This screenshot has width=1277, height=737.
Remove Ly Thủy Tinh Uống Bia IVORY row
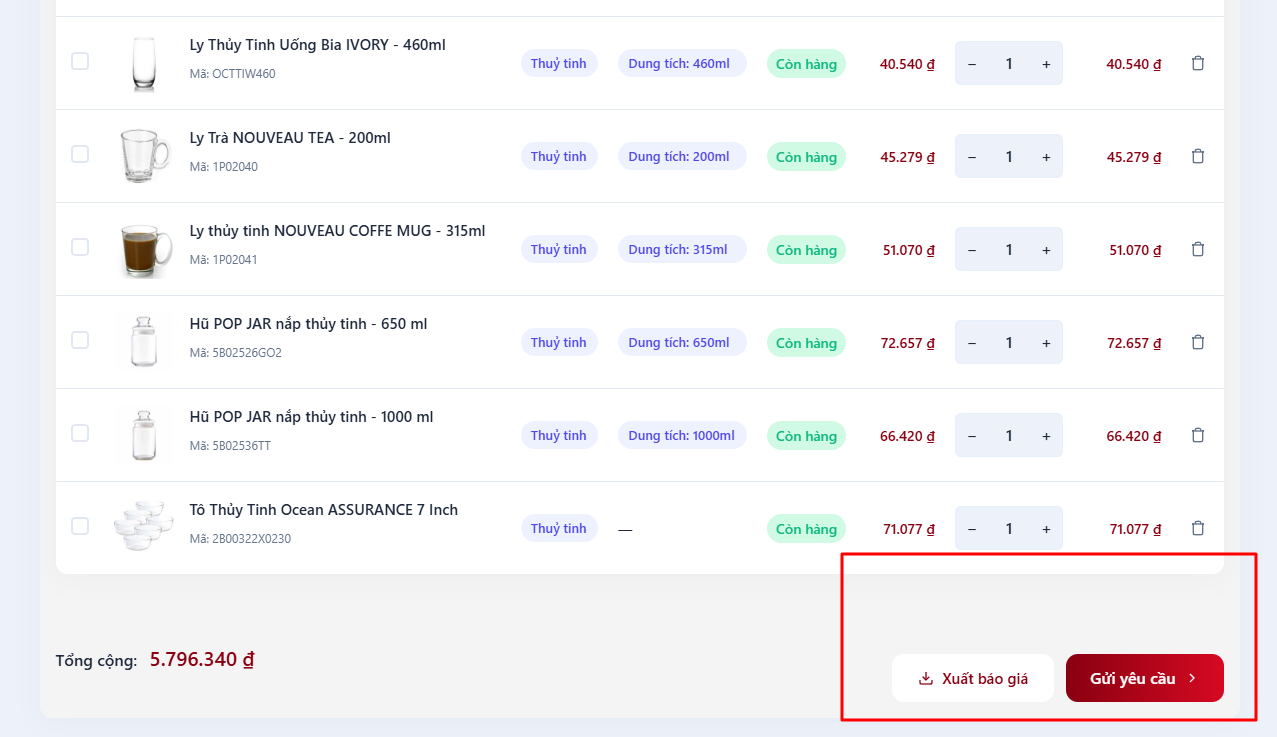click(1198, 63)
